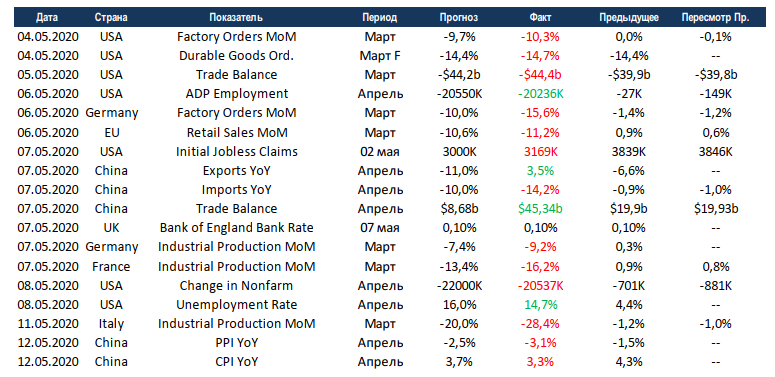Click the -28,4% Italy fact value
This screenshot has width=775, height=377.
tap(540, 324)
